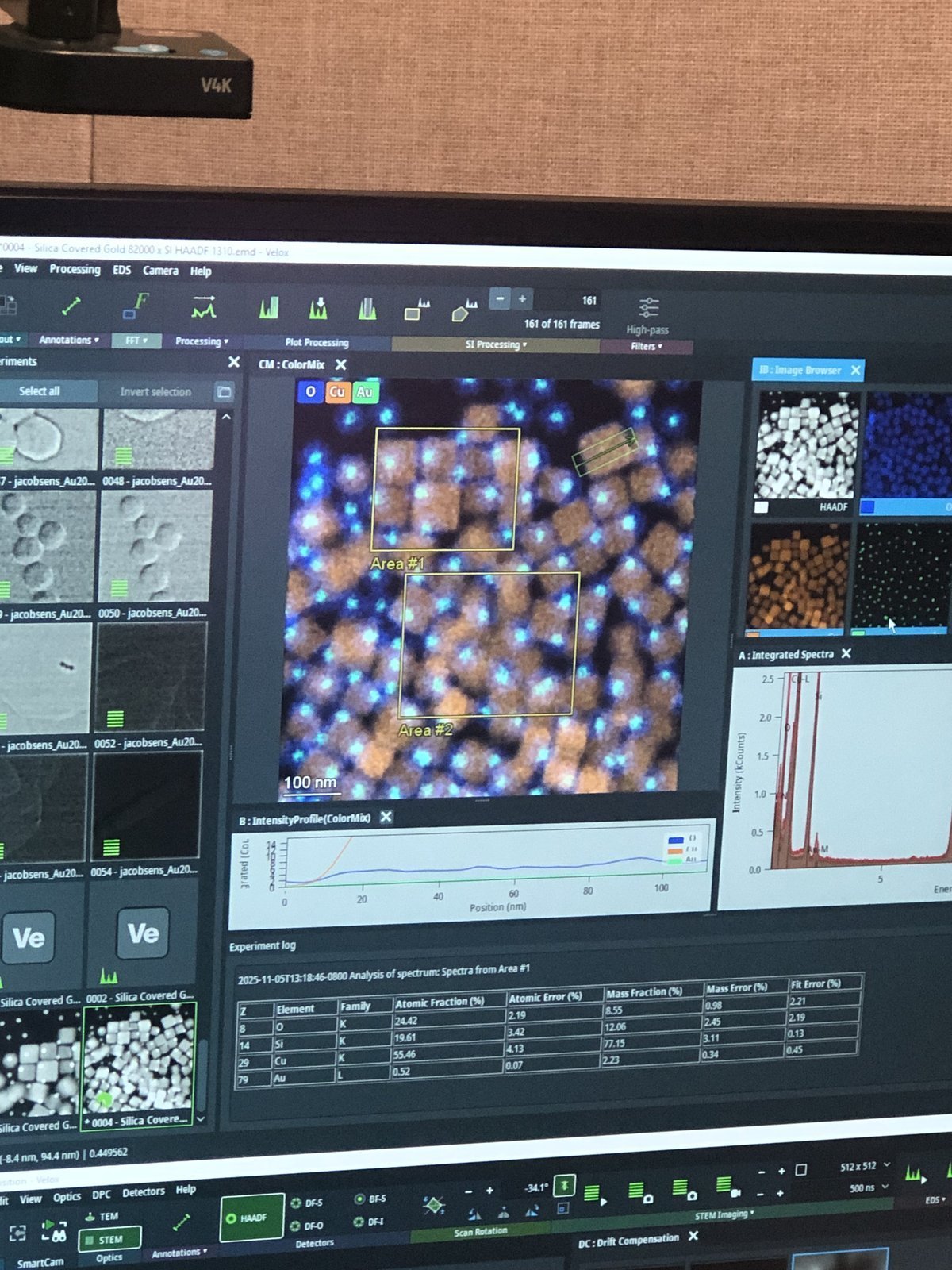952x1270 pixels.
Task: Open the line profile processing tool
Action: point(204,307)
